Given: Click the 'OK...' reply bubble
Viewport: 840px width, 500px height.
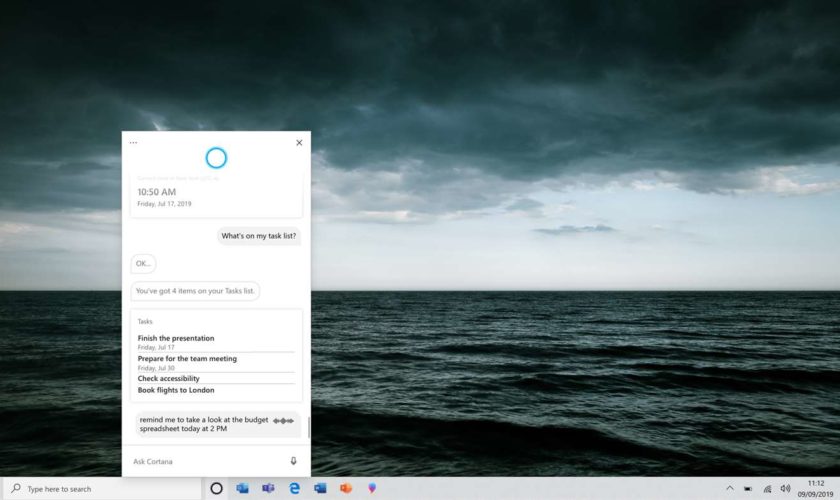Looking at the screenshot, I should (x=143, y=263).
